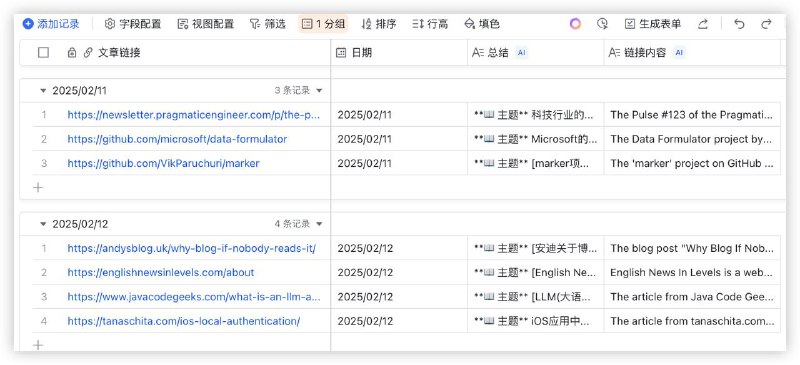Add a row under the 2025/02/12 group

click(x=38, y=345)
